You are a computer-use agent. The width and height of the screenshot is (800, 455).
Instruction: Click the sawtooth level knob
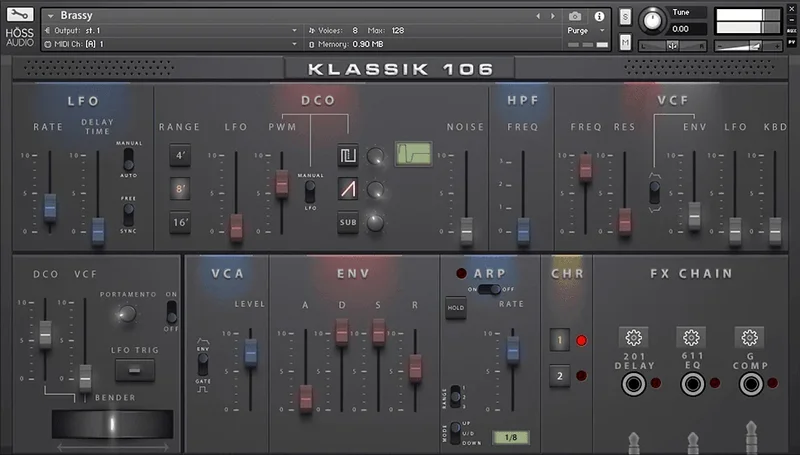click(x=376, y=190)
